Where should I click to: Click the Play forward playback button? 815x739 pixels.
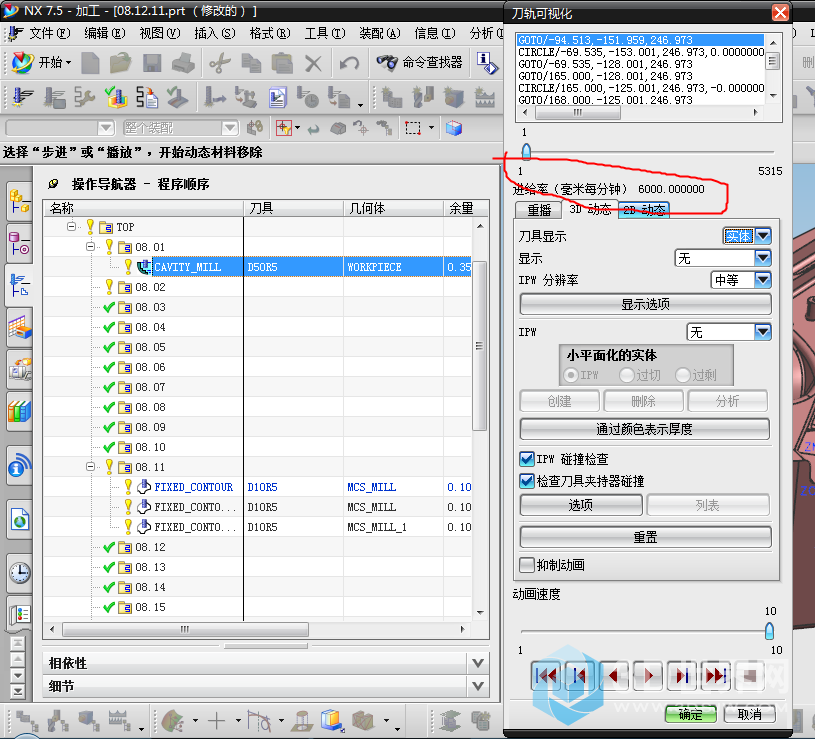[x=648, y=676]
